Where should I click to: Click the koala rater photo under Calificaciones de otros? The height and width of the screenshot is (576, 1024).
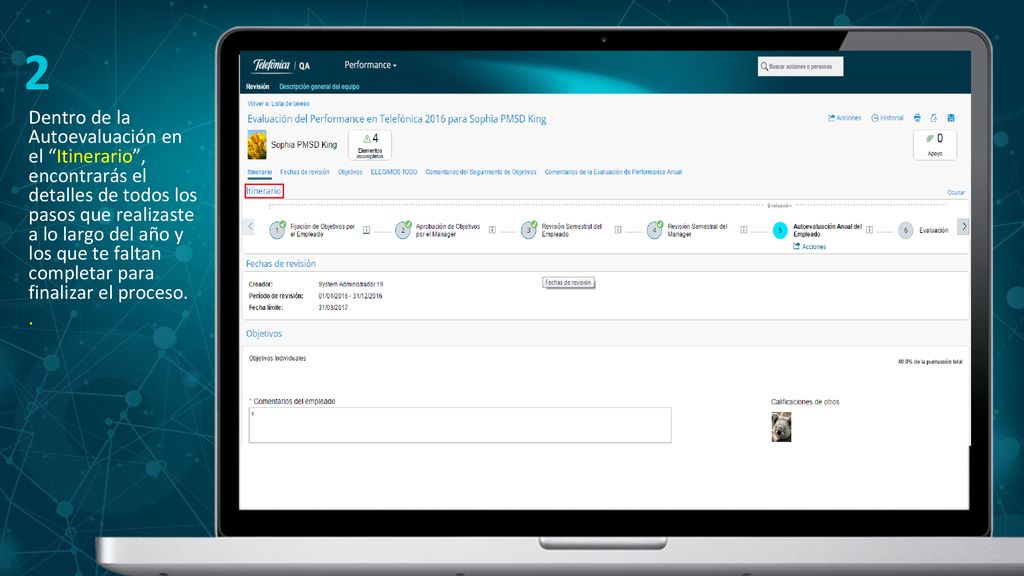point(781,427)
